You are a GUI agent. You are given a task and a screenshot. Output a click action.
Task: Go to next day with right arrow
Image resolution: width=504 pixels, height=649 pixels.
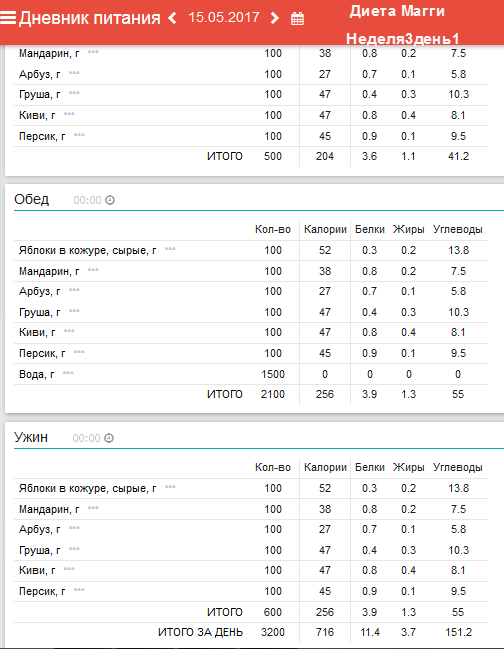coord(274,18)
